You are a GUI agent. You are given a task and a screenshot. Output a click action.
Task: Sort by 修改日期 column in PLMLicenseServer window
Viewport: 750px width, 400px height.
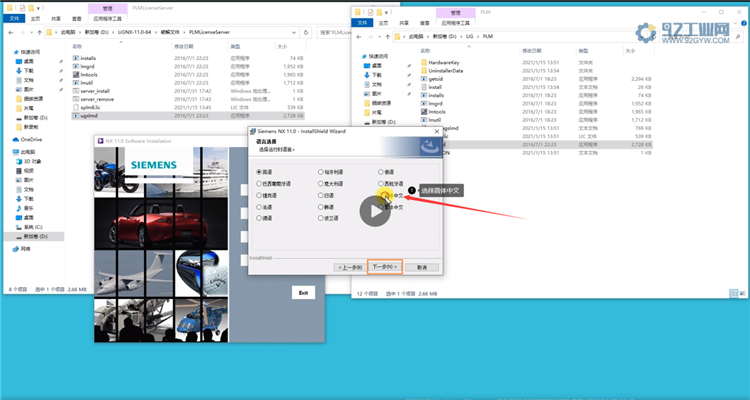point(184,46)
